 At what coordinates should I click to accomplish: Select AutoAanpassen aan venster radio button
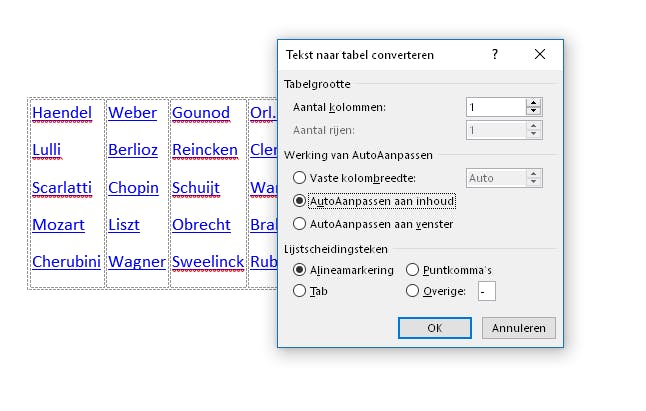click(x=299, y=224)
